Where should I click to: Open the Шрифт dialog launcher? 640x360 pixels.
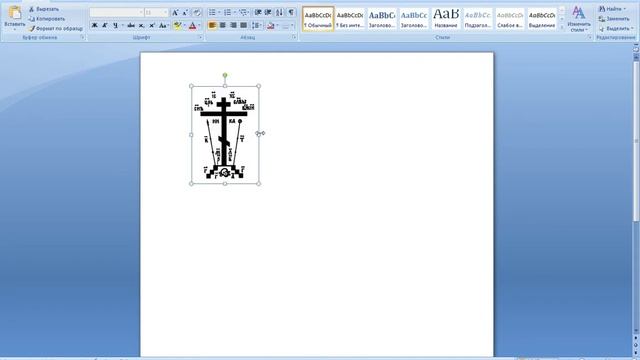(200, 38)
